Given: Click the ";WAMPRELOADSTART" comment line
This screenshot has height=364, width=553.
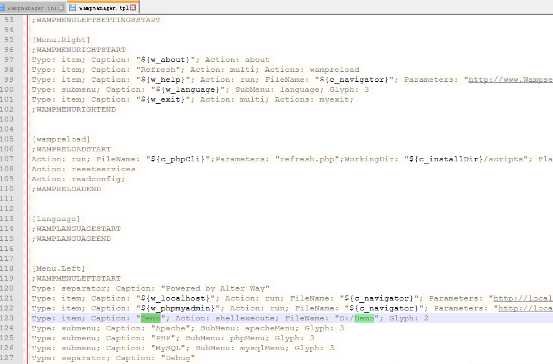Looking at the screenshot, I should pyautogui.click(x=71, y=149).
